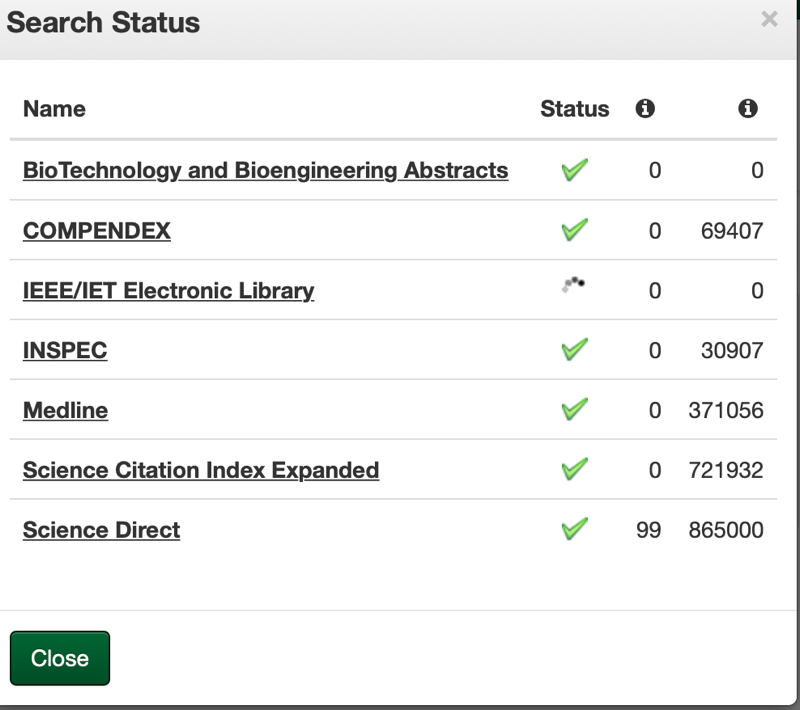The image size is (800, 710).
Task: Click the green checkmark in BioTechnology row
Action: tap(574, 170)
